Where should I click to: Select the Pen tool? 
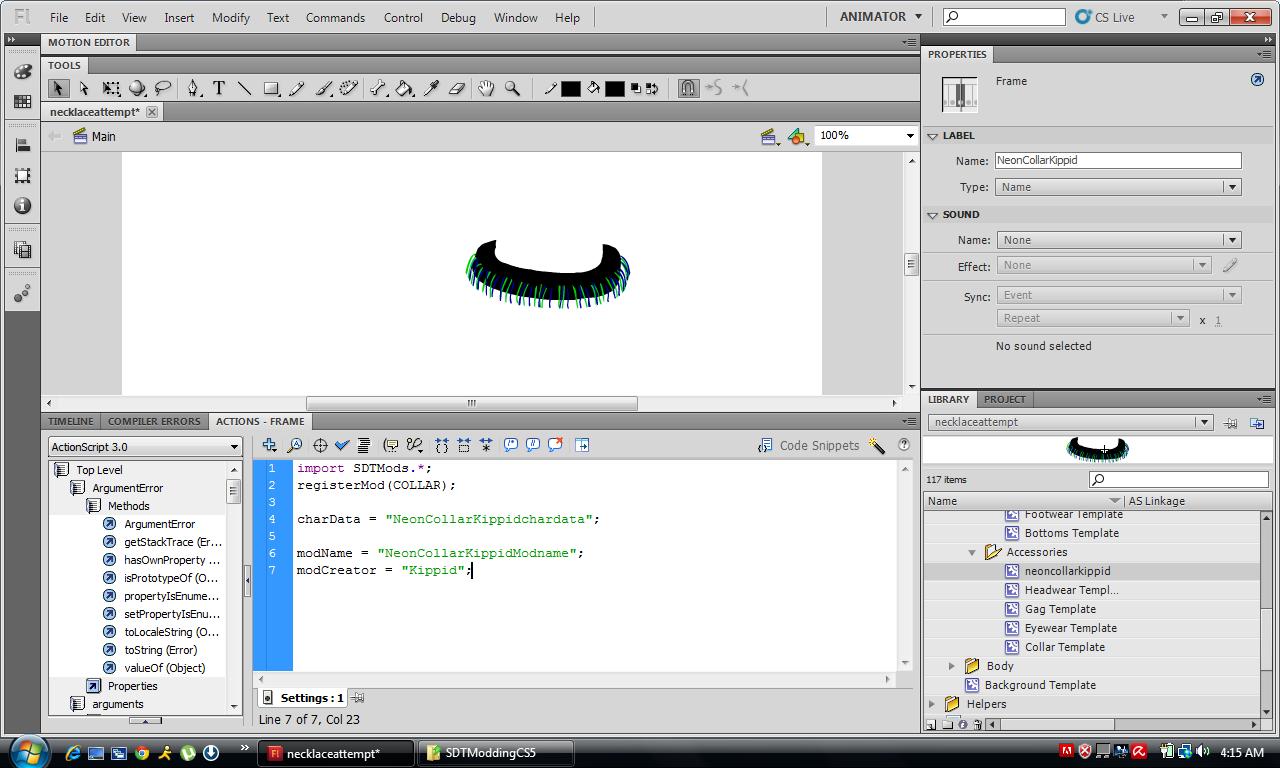click(193, 89)
